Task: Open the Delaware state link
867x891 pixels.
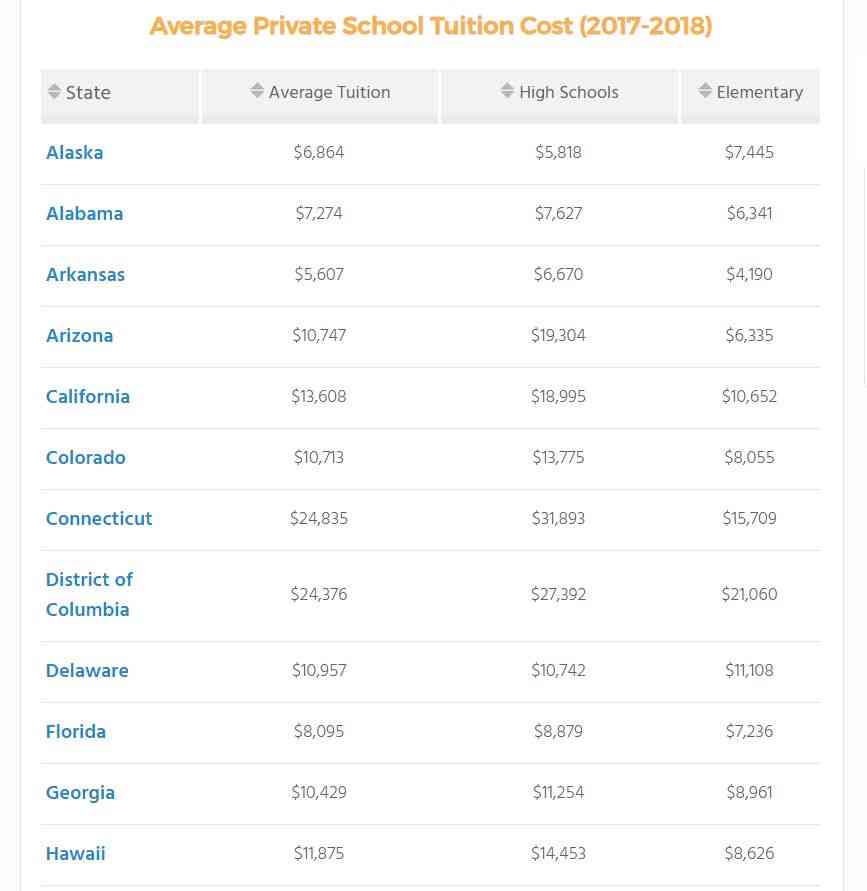Action: [x=87, y=671]
